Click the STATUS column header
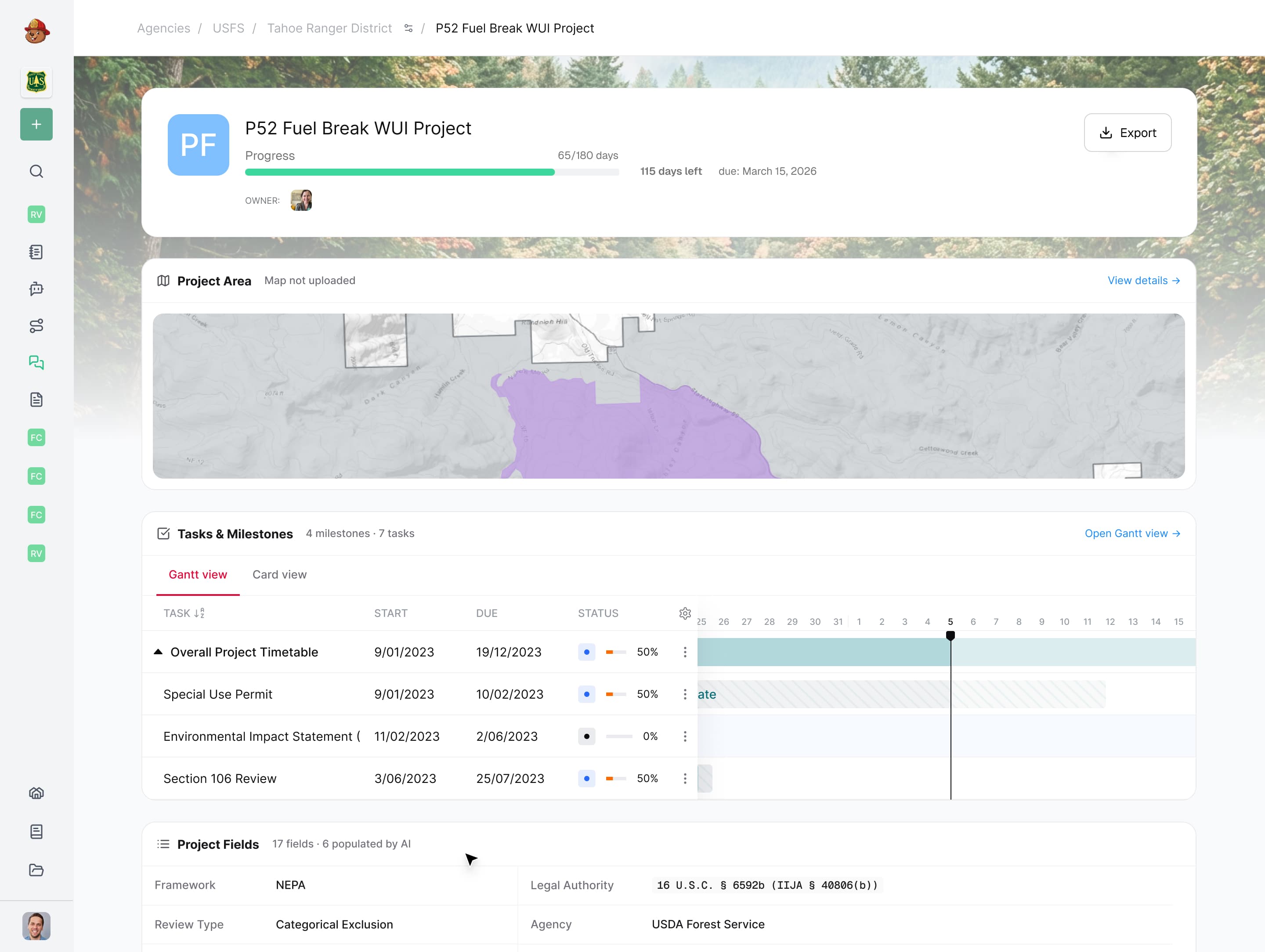This screenshot has height=952, width=1265. tap(598, 613)
